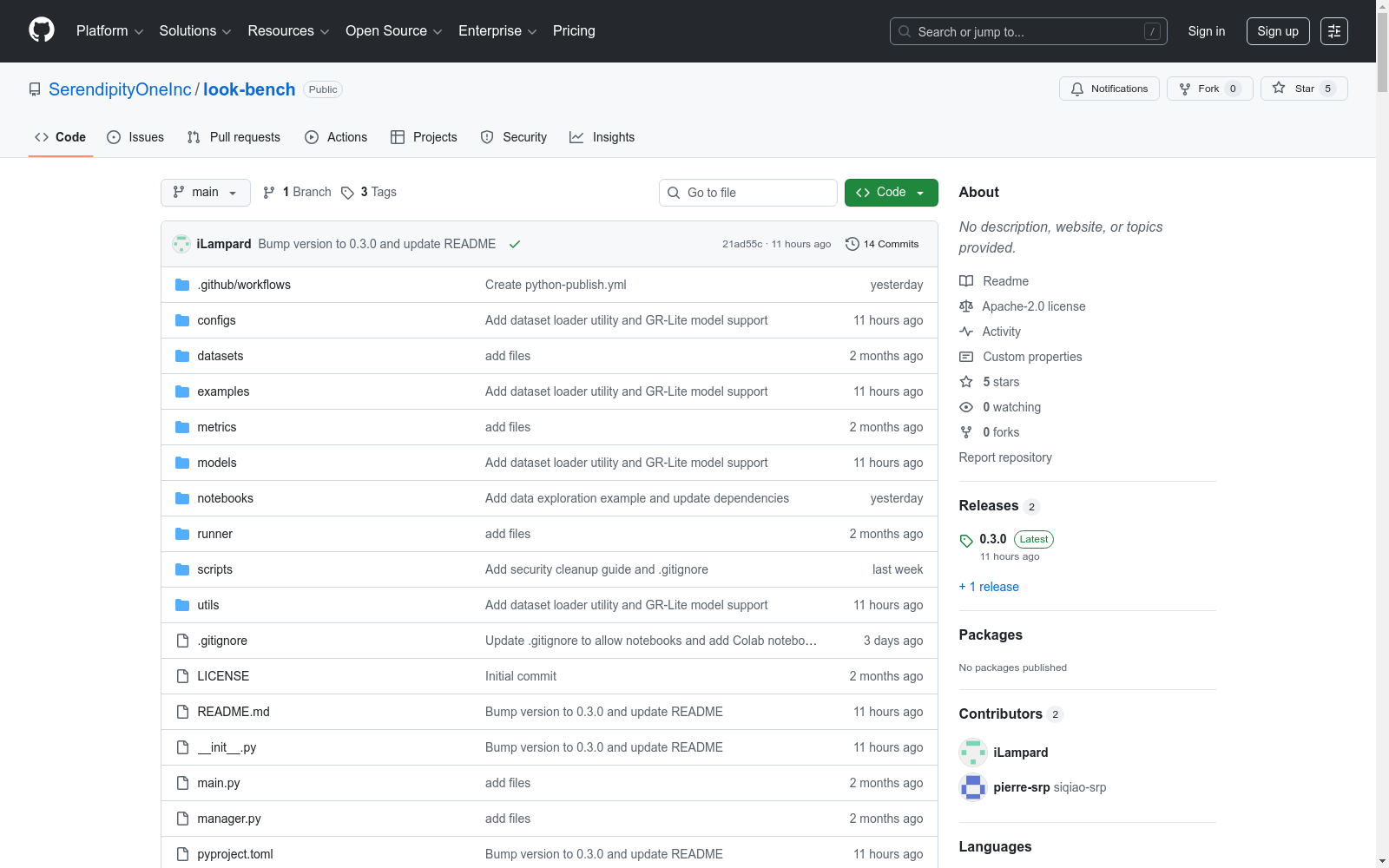
Task: Open the Notifications subscription button
Action: click(1109, 89)
